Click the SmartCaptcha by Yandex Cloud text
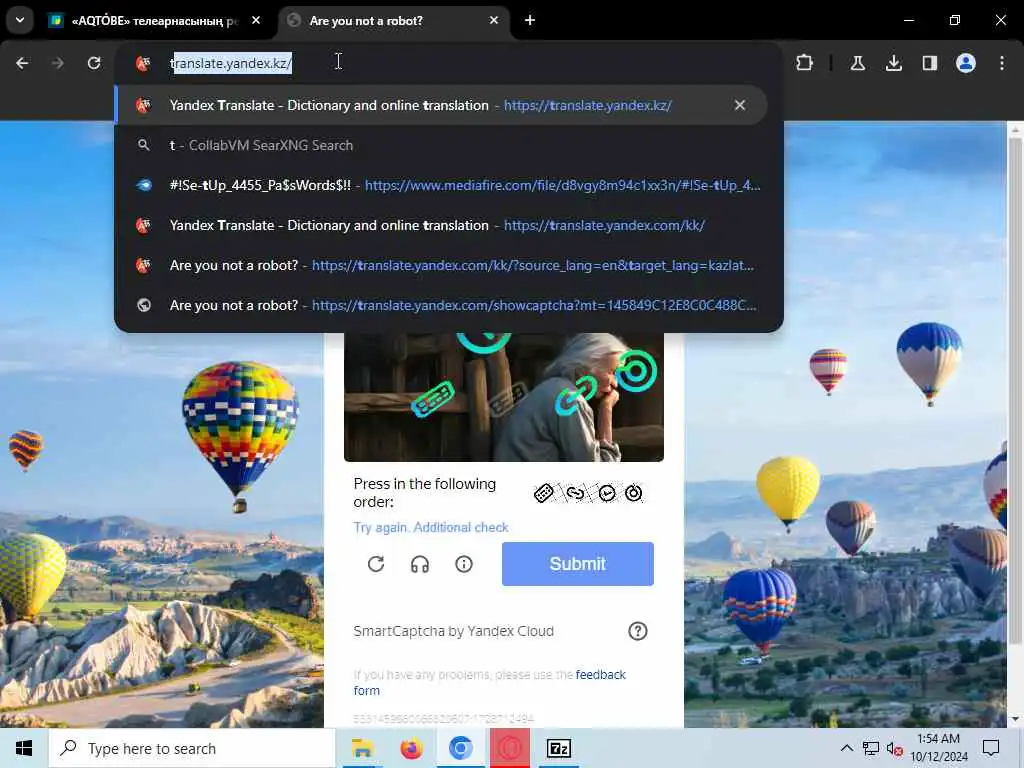This screenshot has width=1024, height=768. coord(453,631)
